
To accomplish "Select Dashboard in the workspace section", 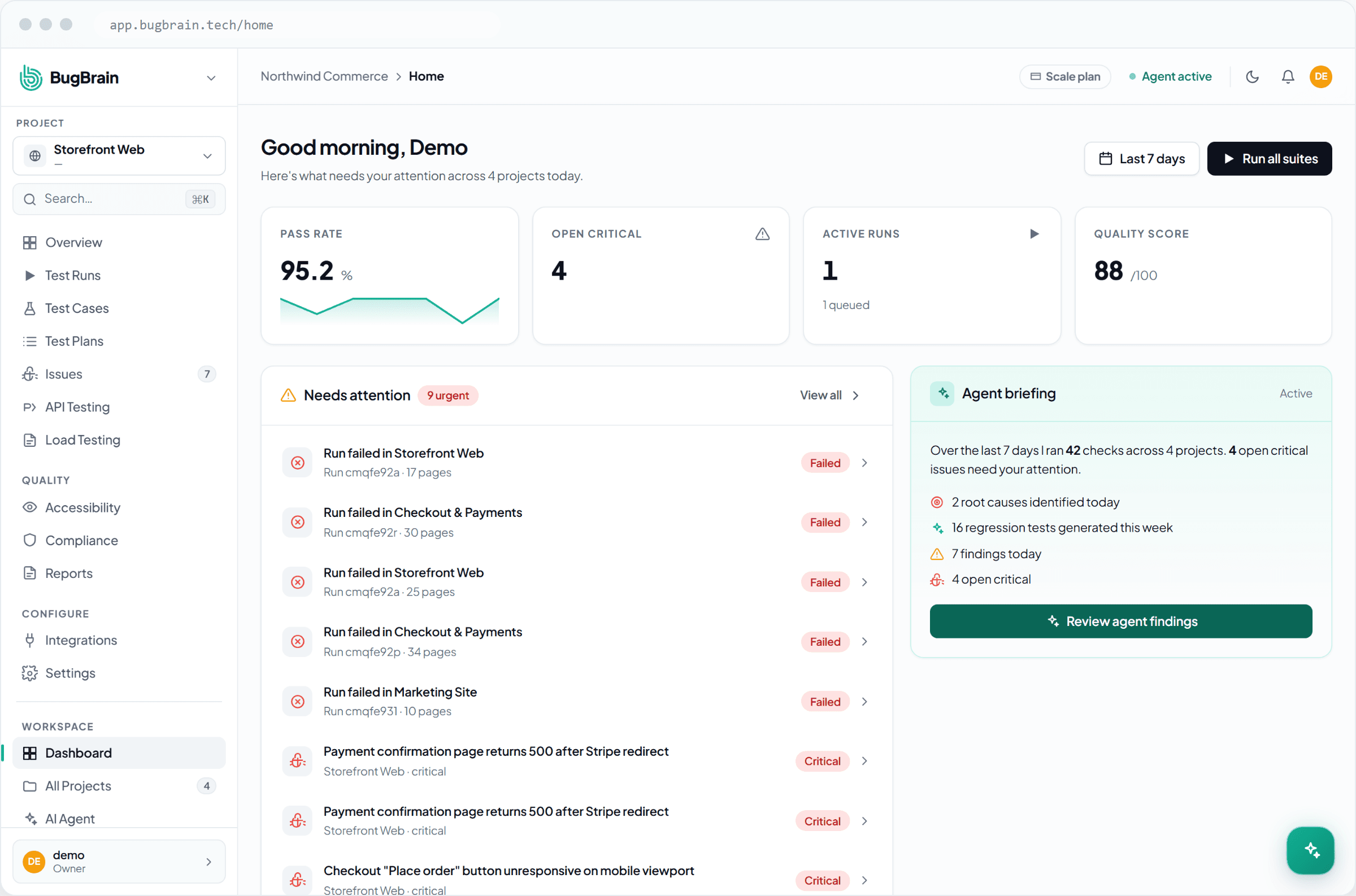I will tap(119, 753).
